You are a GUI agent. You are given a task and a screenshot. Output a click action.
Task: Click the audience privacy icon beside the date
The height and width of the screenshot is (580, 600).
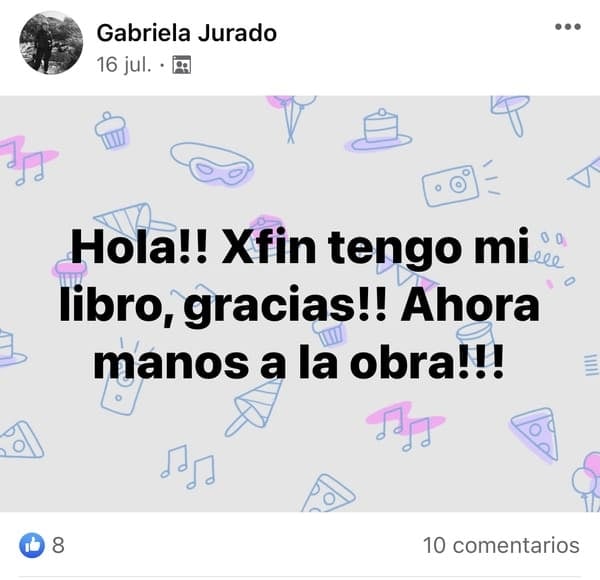[x=182, y=64]
